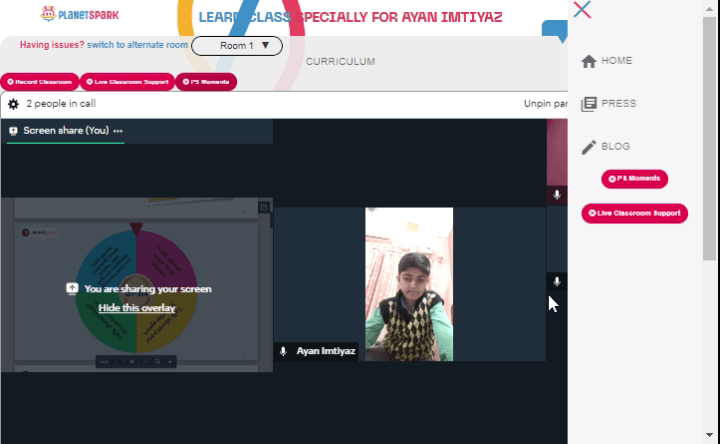Click PS Moments button in top toolbar
Image resolution: width=720 pixels, height=444 pixels.
coord(206,82)
